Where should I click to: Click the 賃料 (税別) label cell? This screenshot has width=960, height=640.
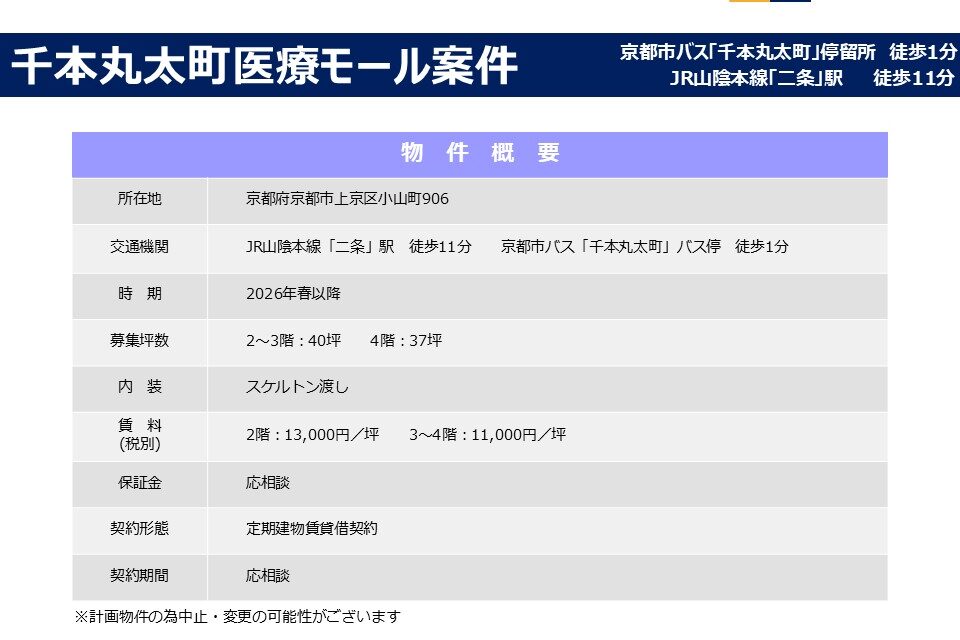tap(140, 436)
